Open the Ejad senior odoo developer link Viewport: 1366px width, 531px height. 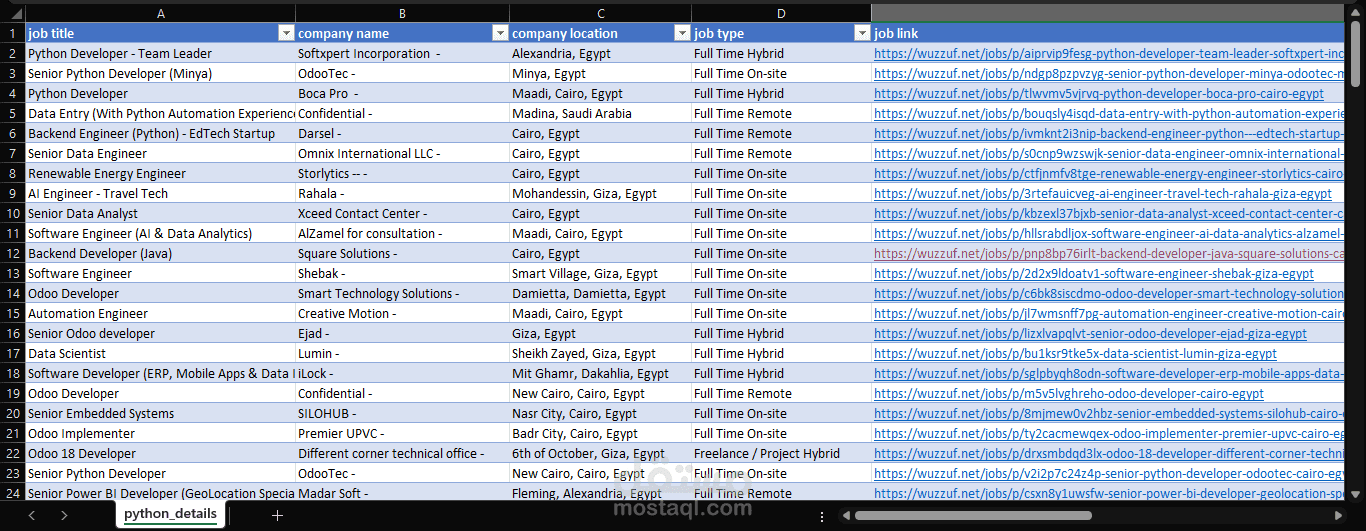point(1090,333)
